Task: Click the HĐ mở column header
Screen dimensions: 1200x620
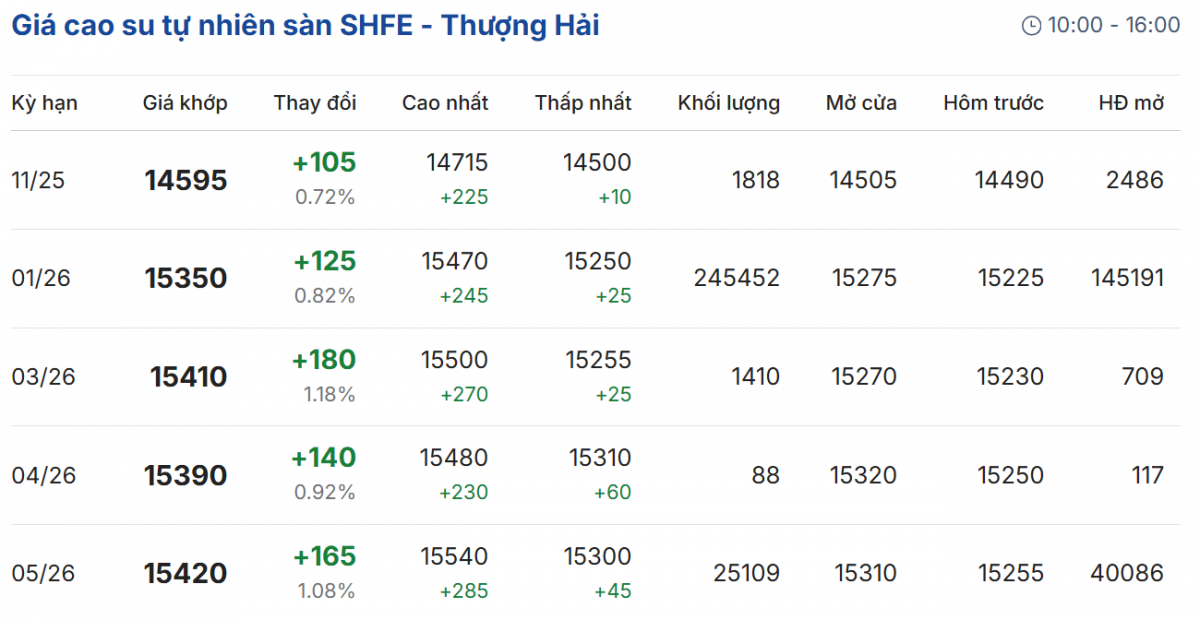Action: coord(1131,103)
